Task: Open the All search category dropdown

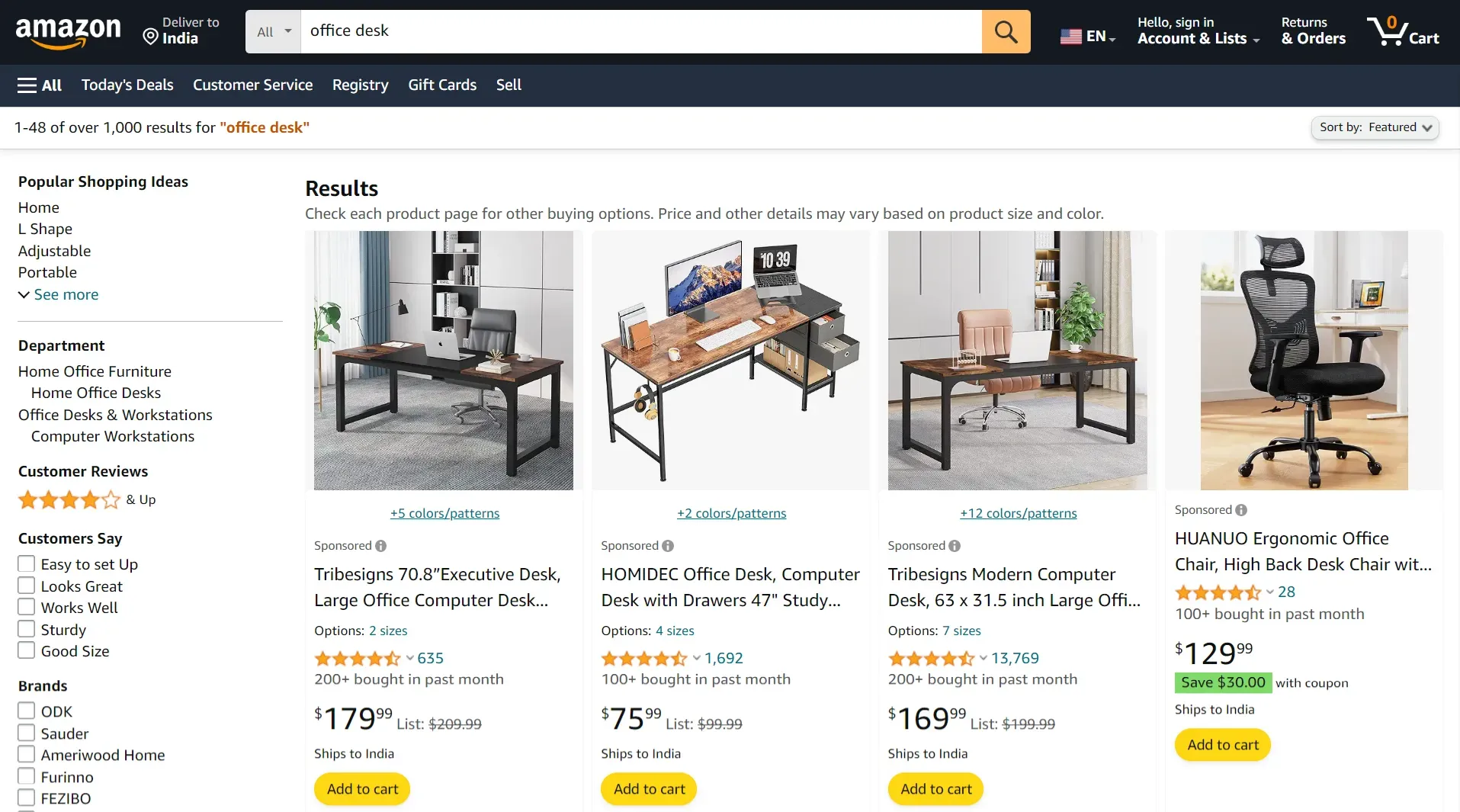Action: [274, 31]
